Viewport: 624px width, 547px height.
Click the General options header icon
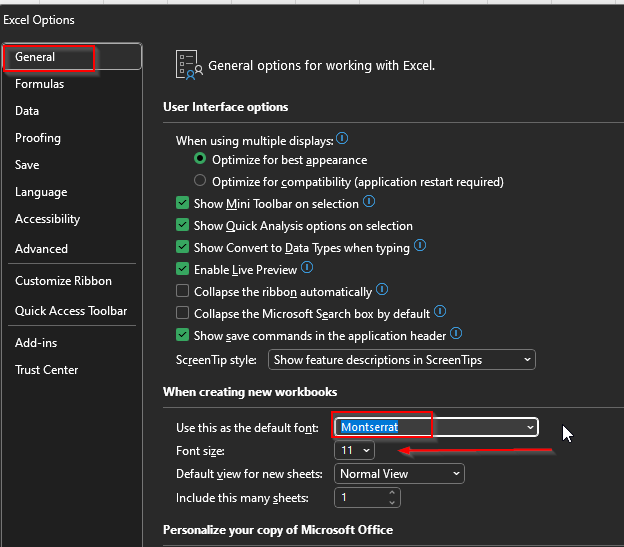tap(188, 65)
